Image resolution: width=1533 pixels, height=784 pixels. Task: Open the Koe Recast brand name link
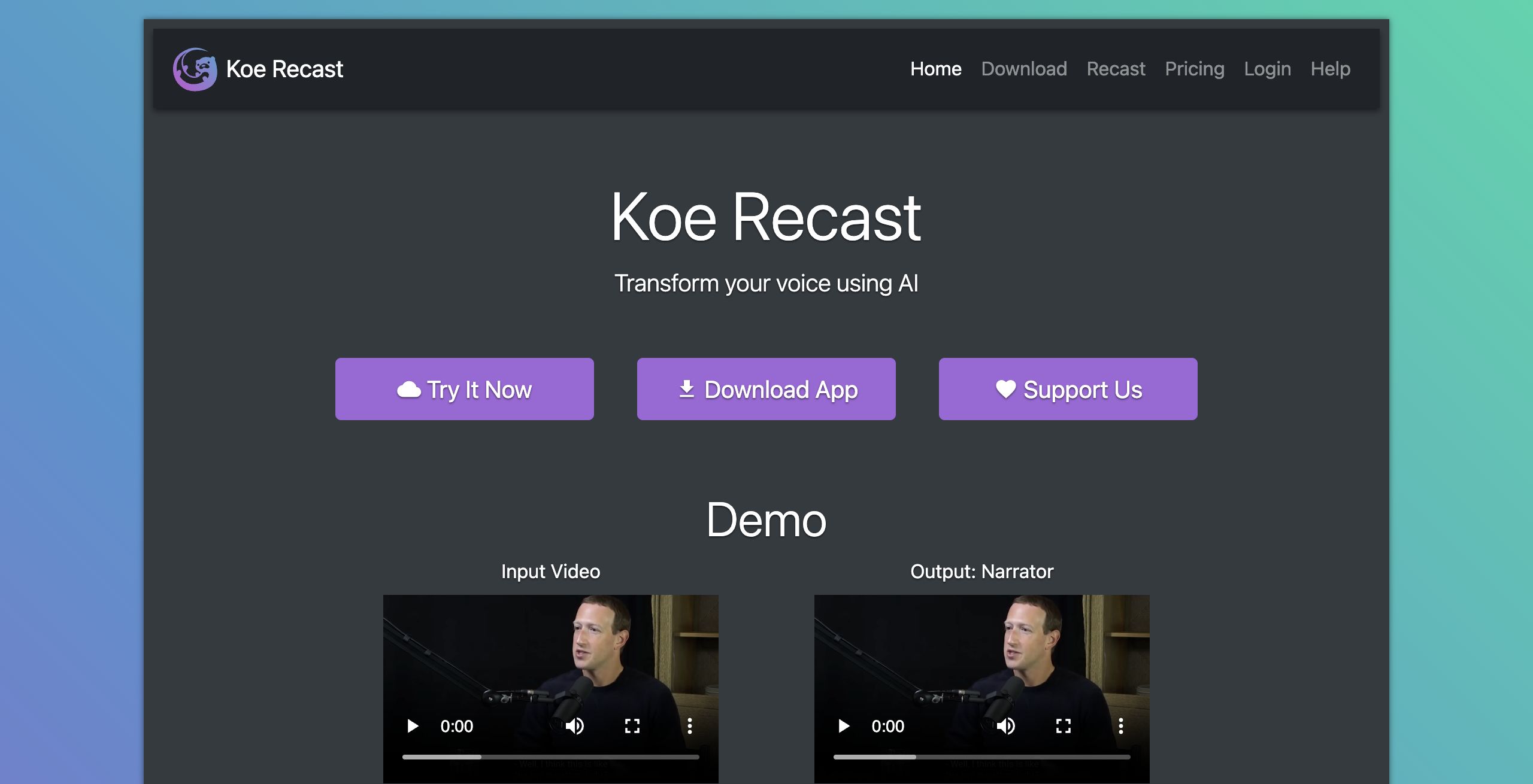(x=284, y=69)
